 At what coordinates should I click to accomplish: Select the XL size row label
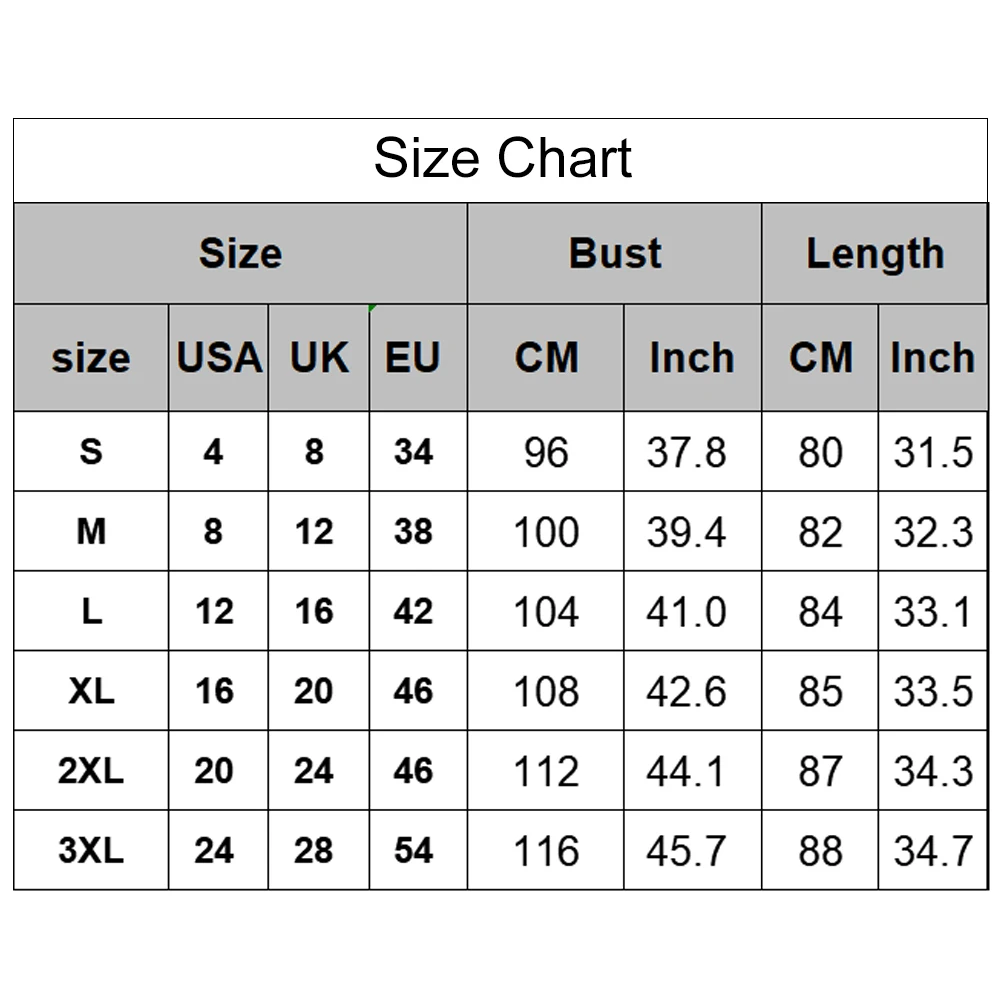point(91,691)
